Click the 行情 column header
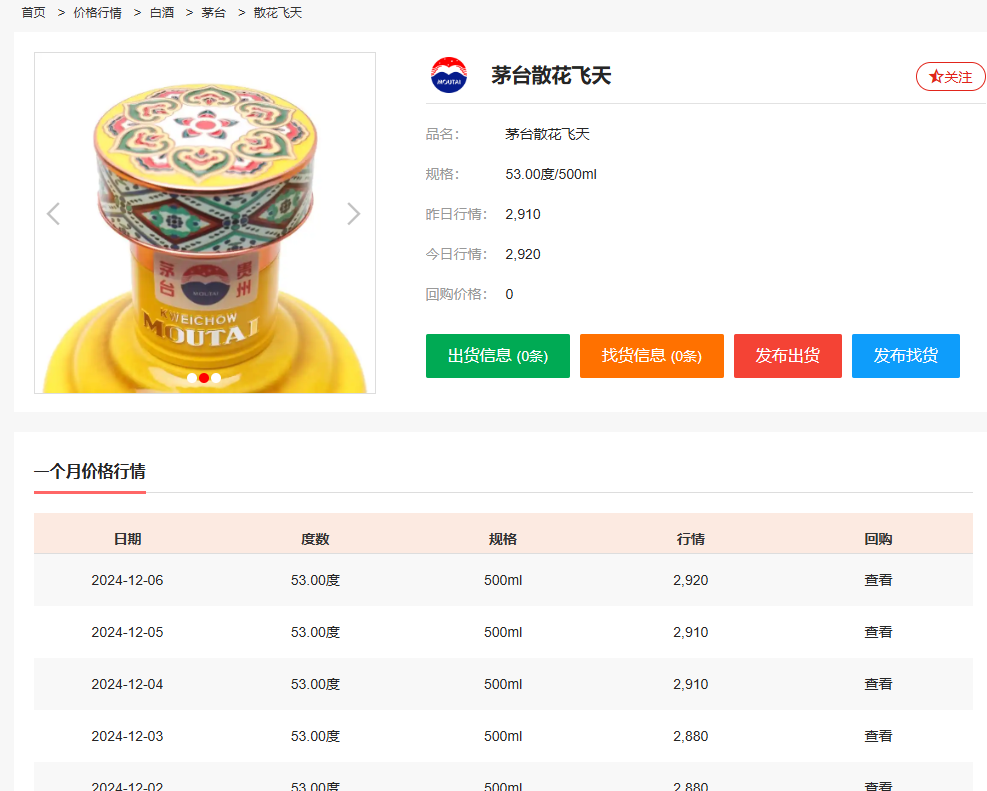The width and height of the screenshot is (987, 791). click(x=691, y=539)
